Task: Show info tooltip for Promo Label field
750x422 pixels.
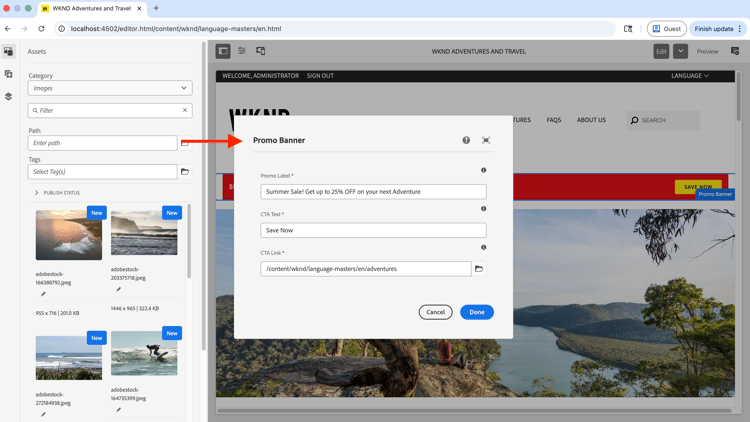Action: coord(484,170)
